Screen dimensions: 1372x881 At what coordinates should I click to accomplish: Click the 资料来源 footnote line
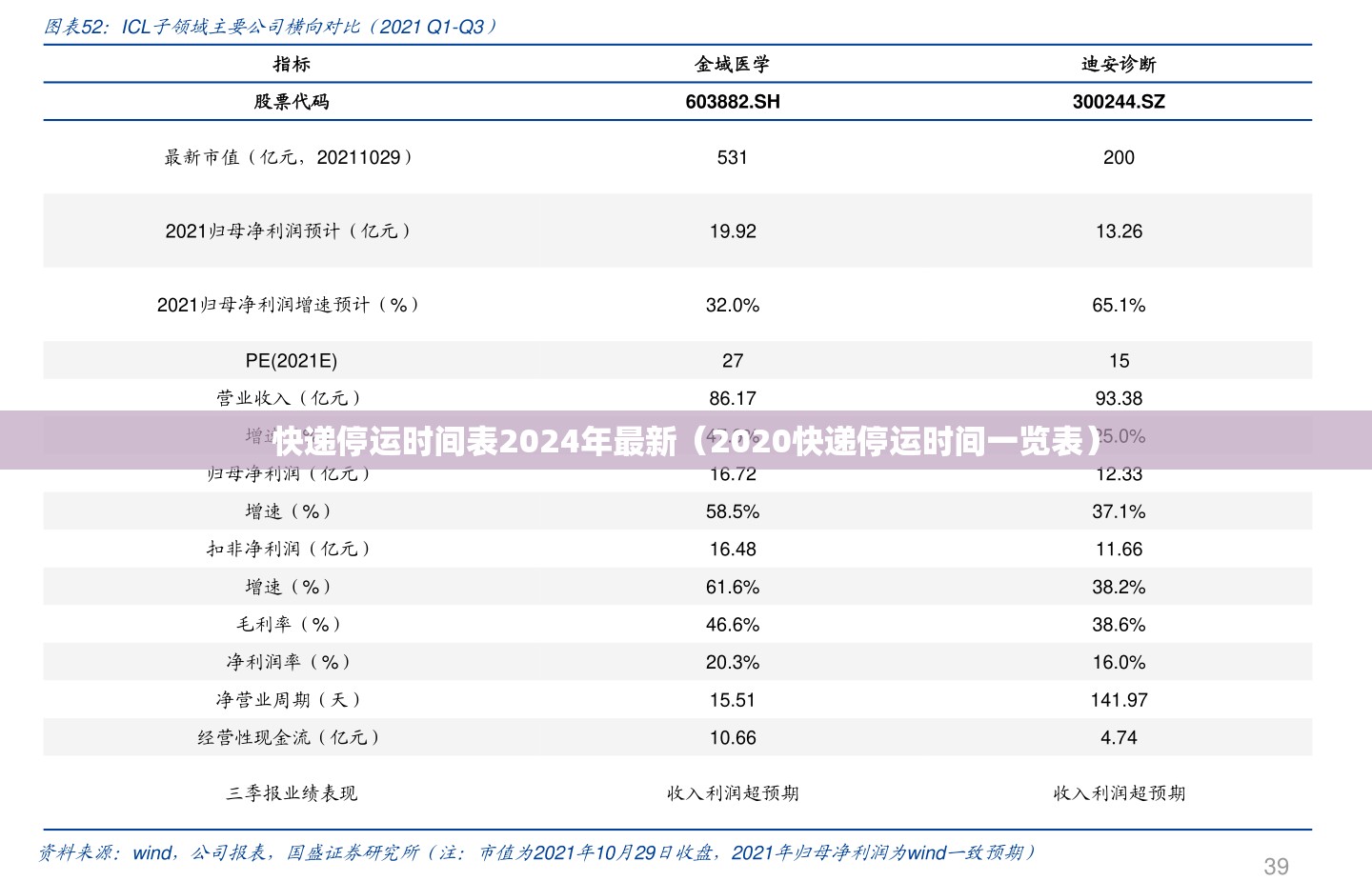tap(538, 852)
